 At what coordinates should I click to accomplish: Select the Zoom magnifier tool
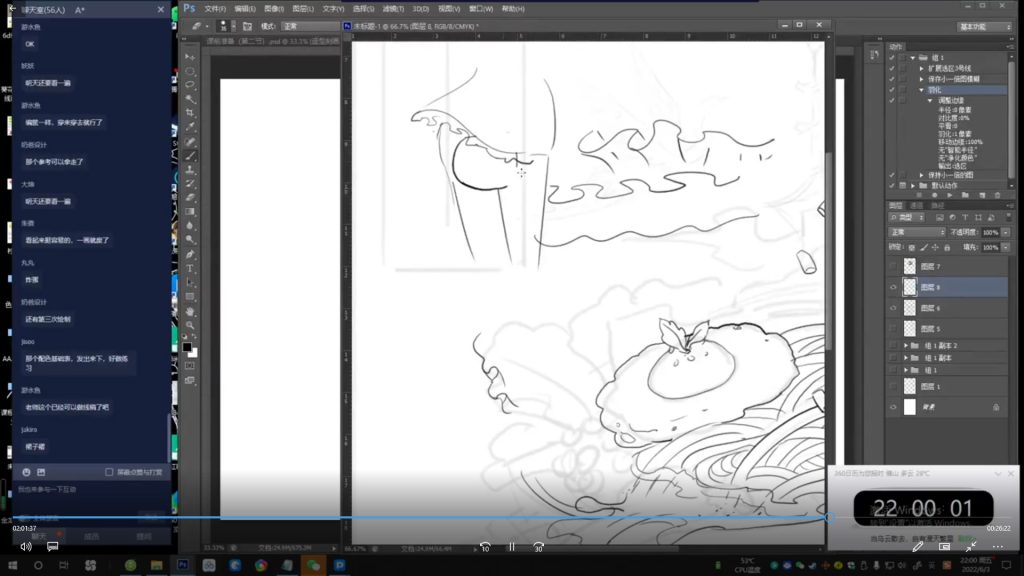click(190, 325)
